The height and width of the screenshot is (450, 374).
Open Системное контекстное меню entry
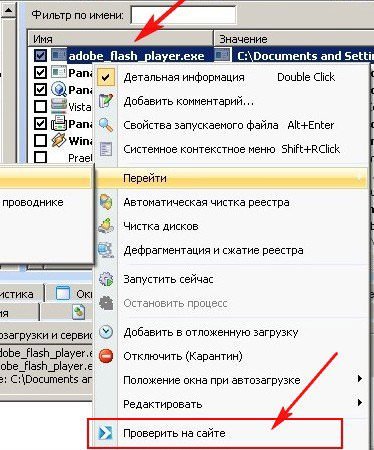point(232,149)
